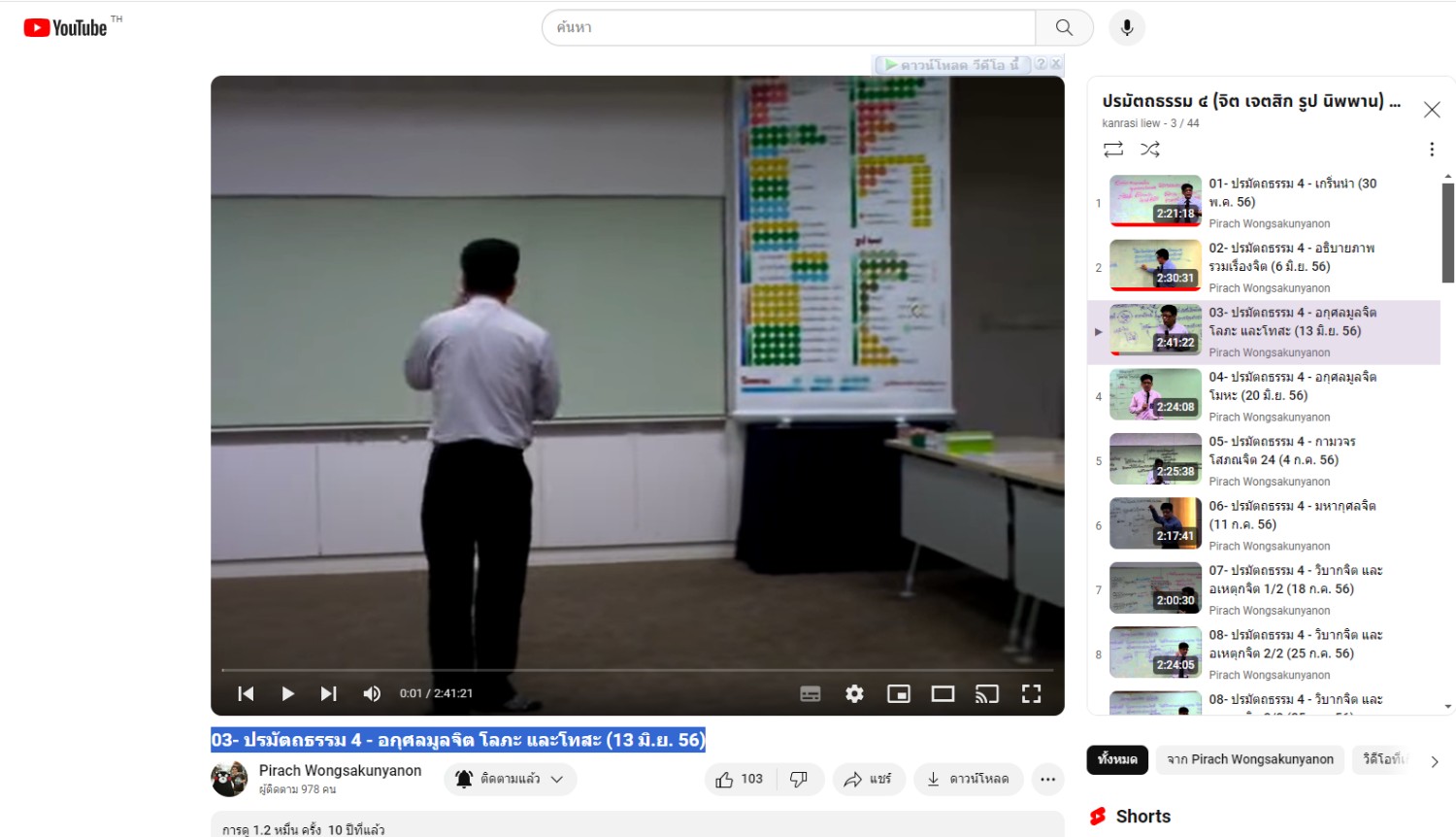This screenshot has width=1456, height=837.
Task: Open more actions three-dot menu
Action: [x=1047, y=779]
